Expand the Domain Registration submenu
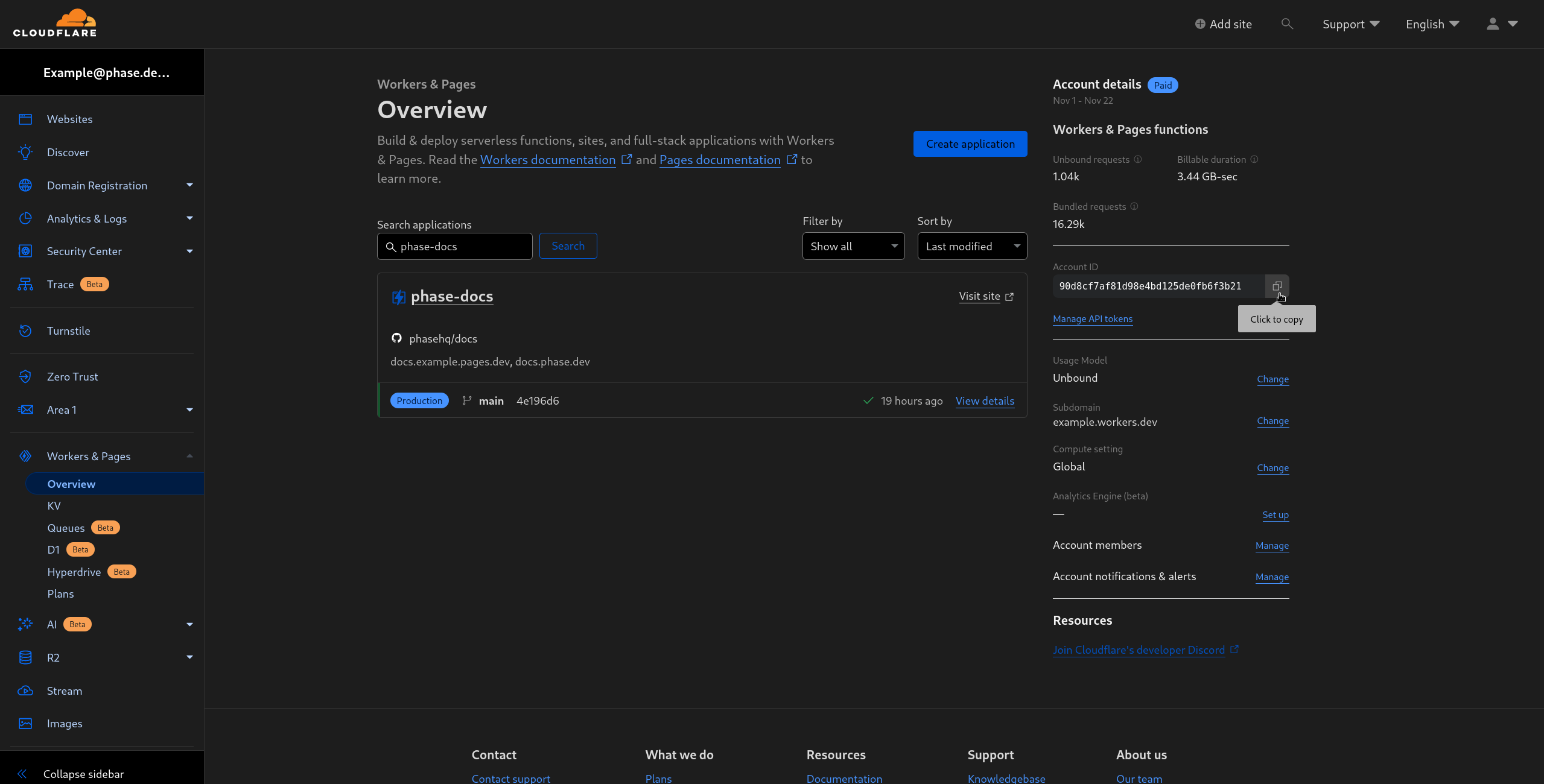Viewport: 1544px width, 784px height. 189,185
